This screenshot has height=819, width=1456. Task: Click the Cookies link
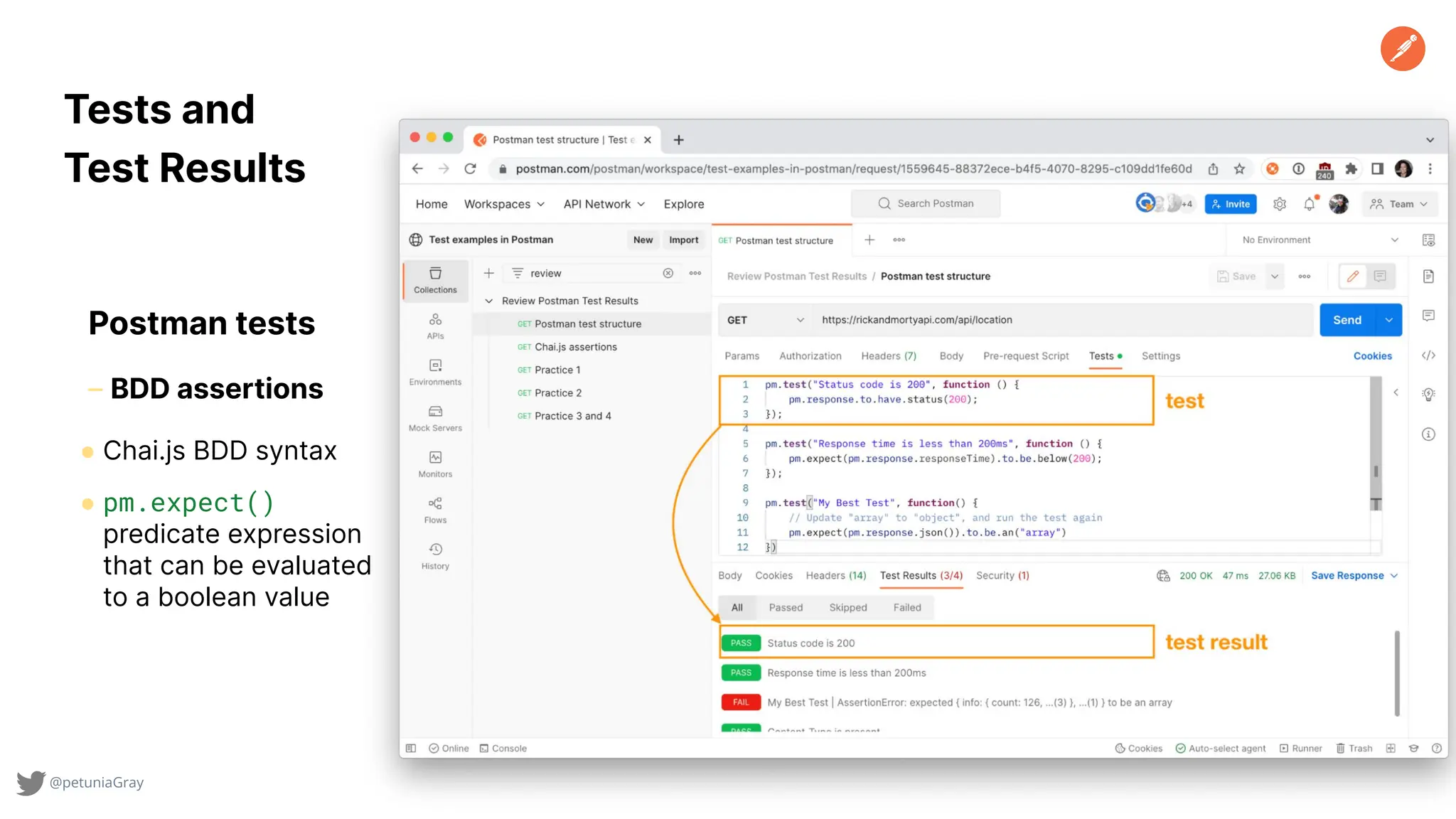click(1372, 355)
